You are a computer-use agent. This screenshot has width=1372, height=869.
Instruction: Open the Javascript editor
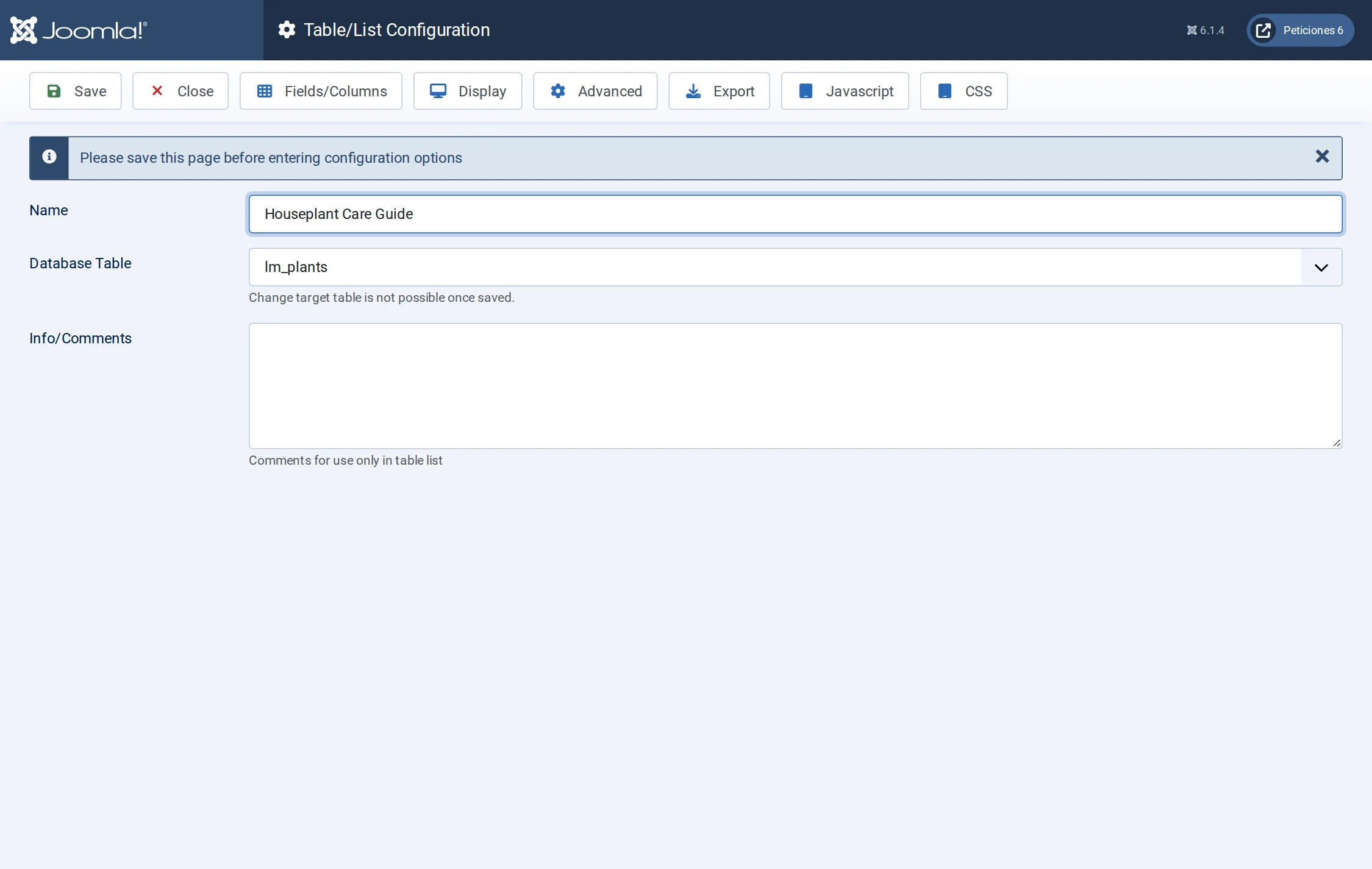click(x=845, y=91)
